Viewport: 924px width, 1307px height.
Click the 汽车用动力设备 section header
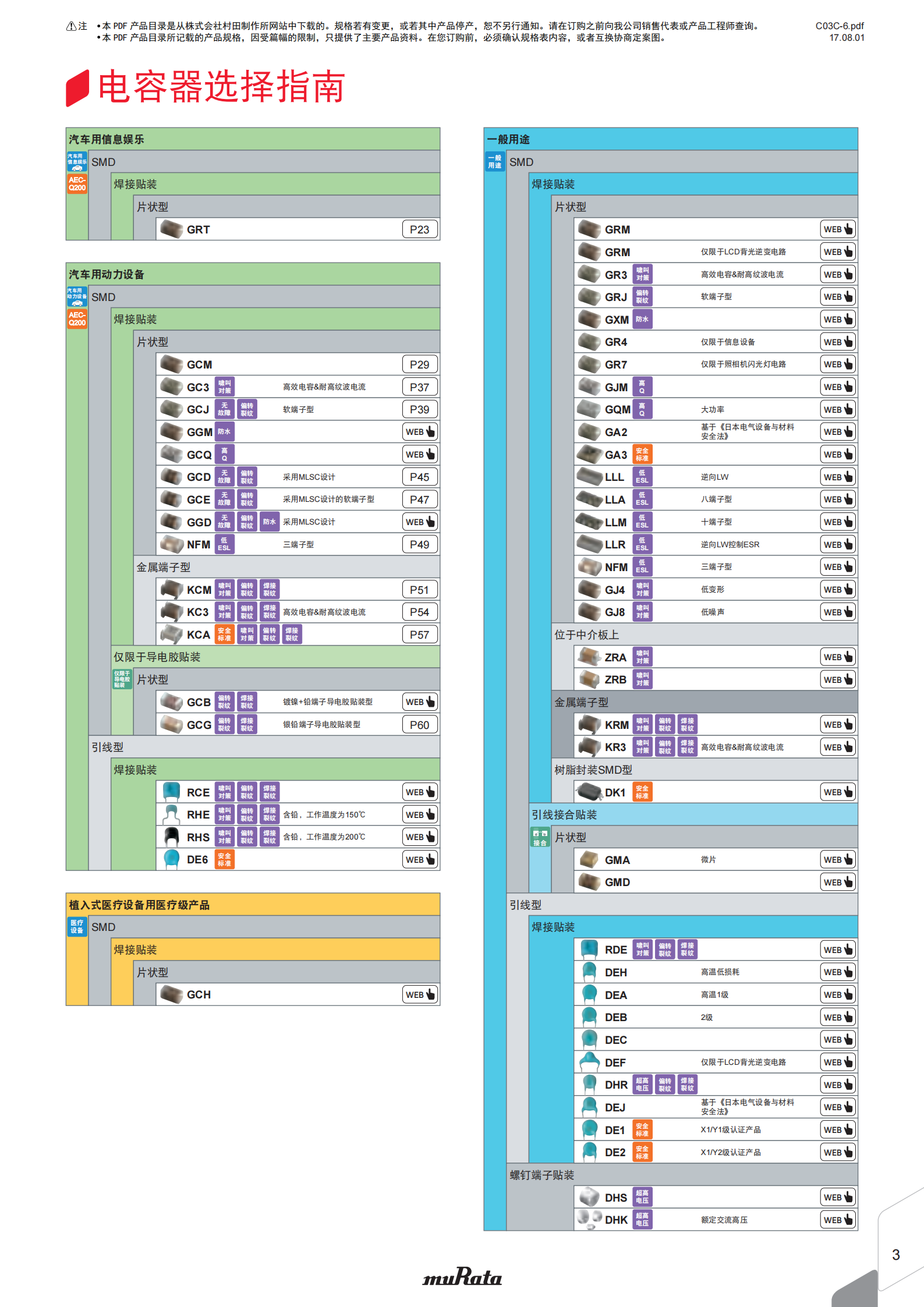(x=107, y=274)
